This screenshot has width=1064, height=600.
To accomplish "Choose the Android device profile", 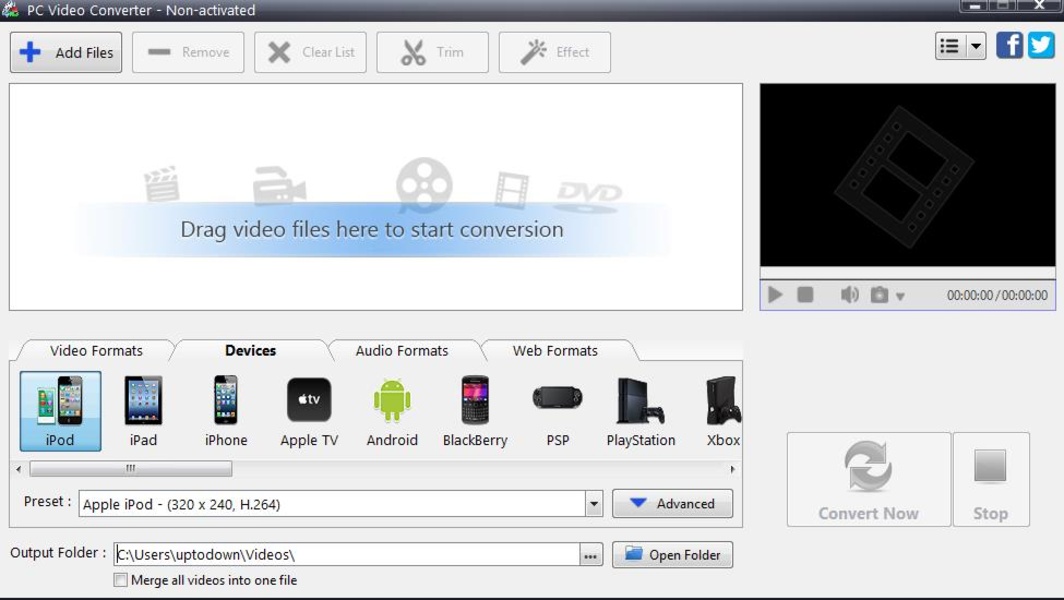I will [392, 410].
